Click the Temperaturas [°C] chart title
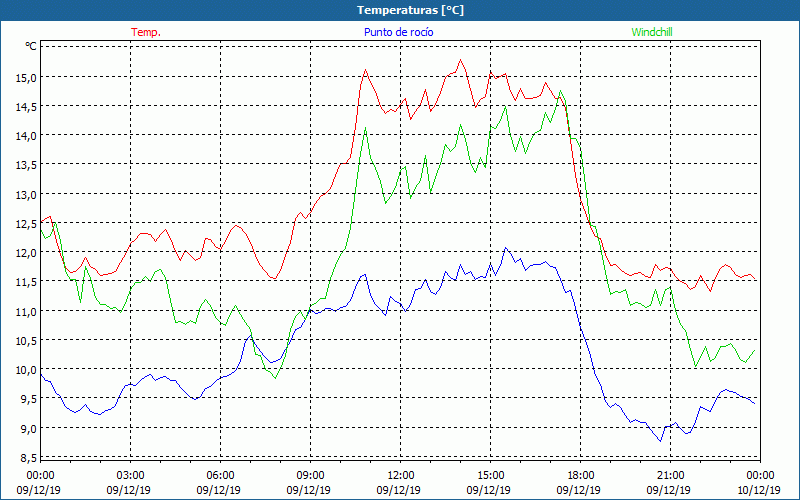The height and width of the screenshot is (500, 800). (410, 10)
